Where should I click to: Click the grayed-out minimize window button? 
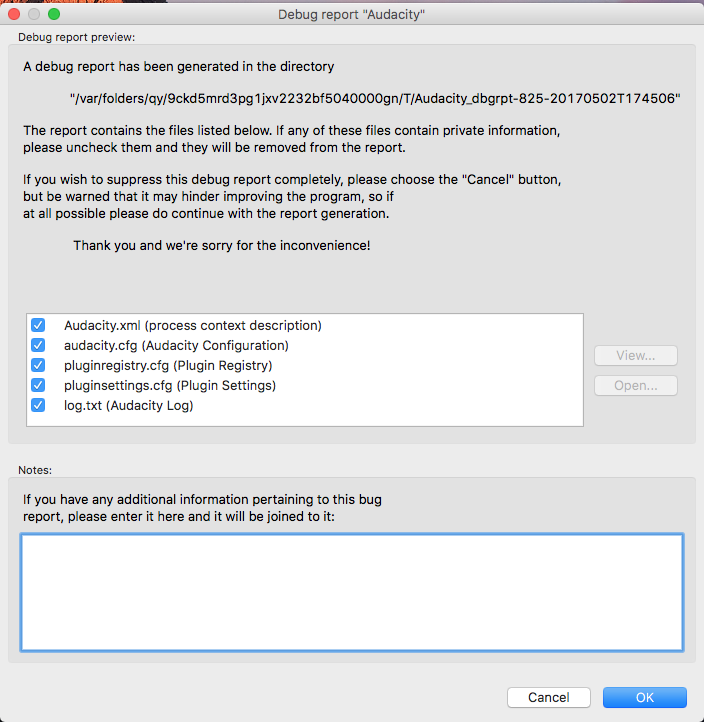point(34,14)
